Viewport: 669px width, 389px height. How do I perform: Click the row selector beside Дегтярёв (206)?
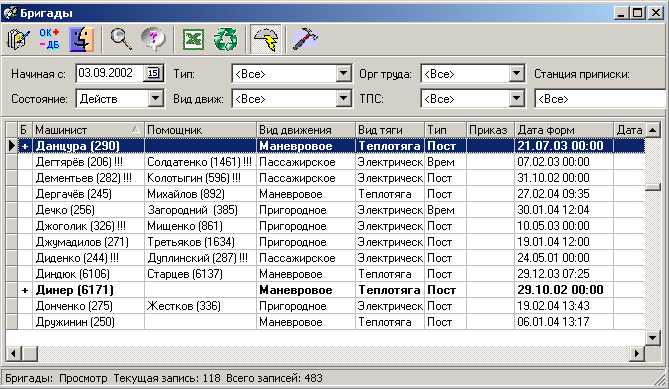tap(12, 162)
